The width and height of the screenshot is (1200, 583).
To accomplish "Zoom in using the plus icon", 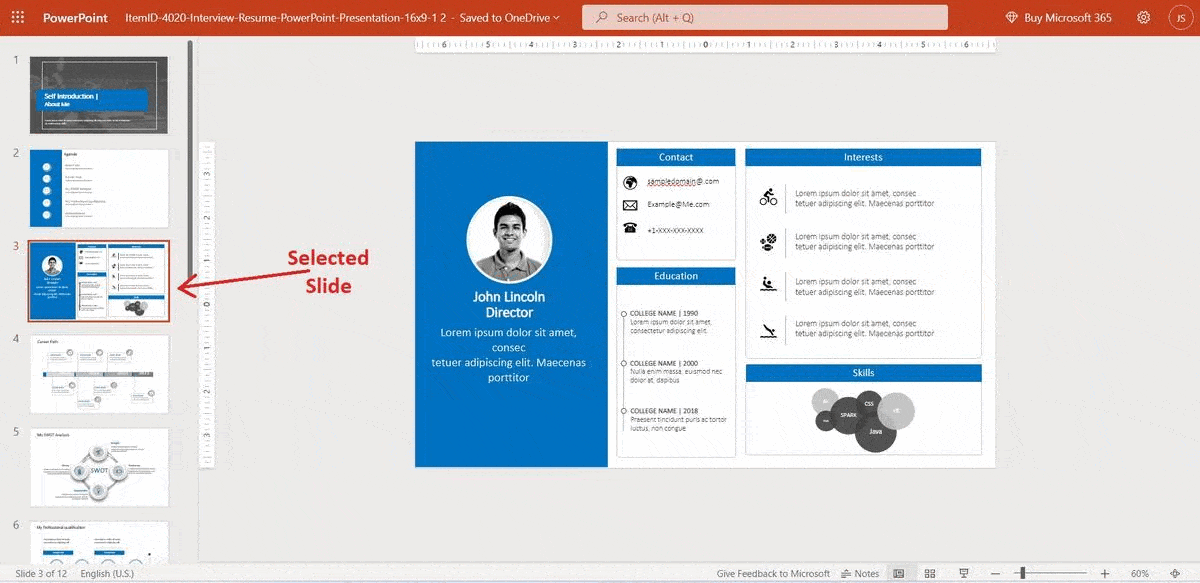I will [x=1105, y=572].
